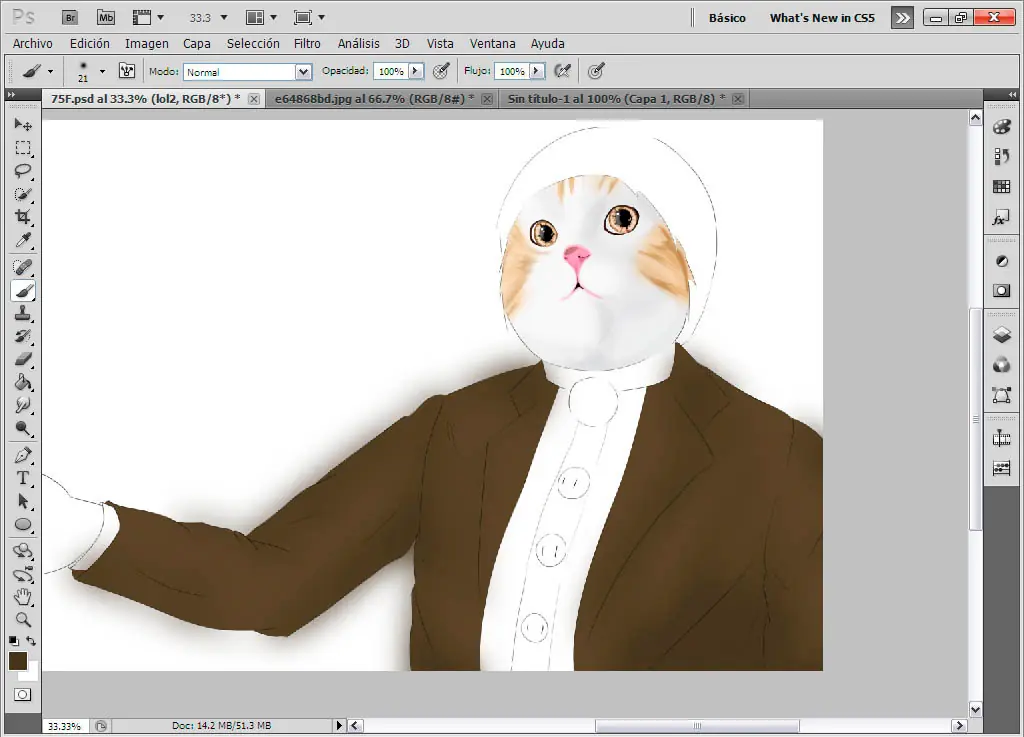Select the Move tool

[23, 124]
